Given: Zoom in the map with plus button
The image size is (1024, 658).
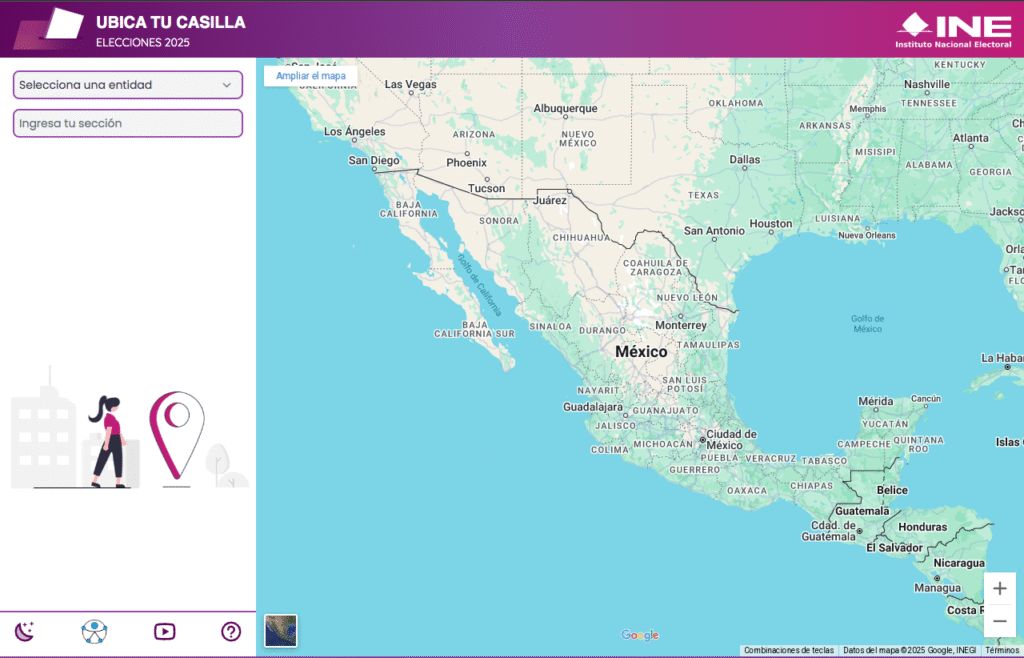Looking at the screenshot, I should 999,588.
